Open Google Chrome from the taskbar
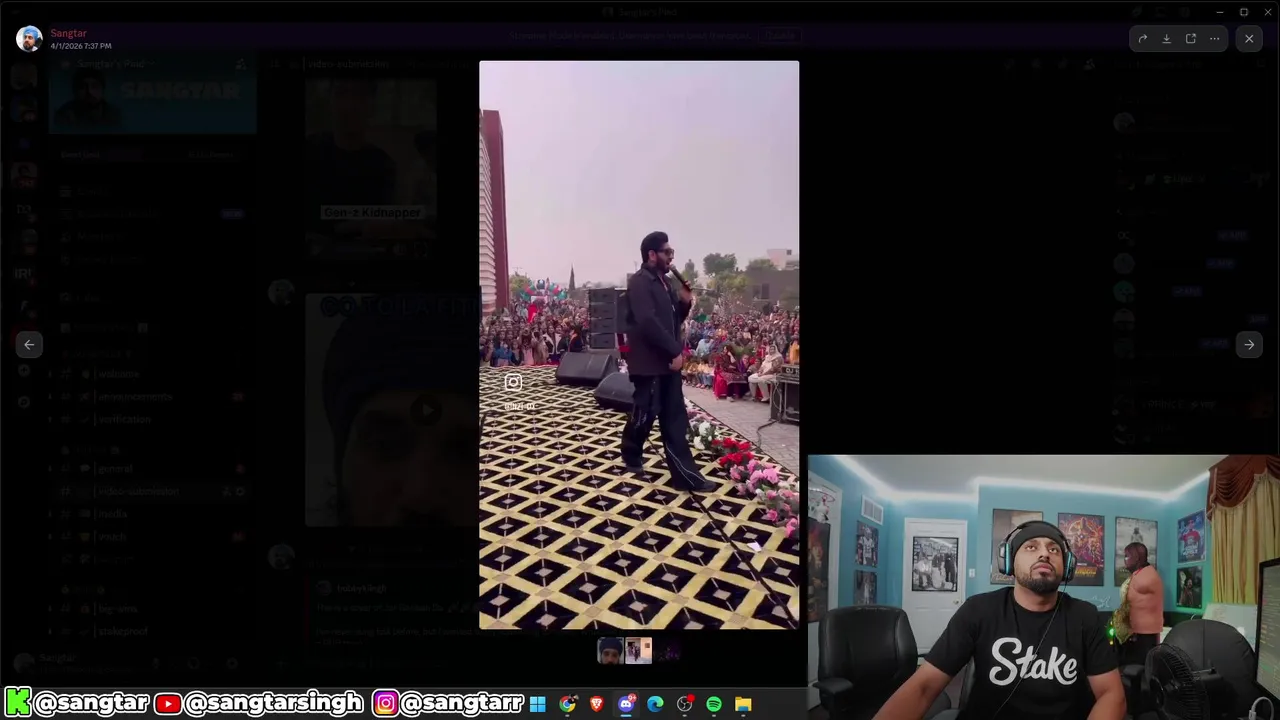This screenshot has height=720, width=1280. tap(567, 704)
